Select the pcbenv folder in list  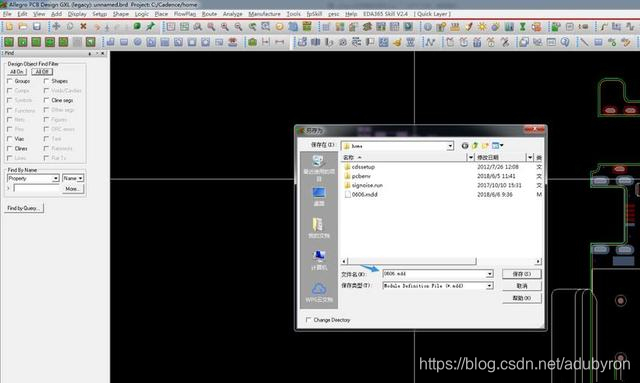pyautogui.click(x=358, y=176)
